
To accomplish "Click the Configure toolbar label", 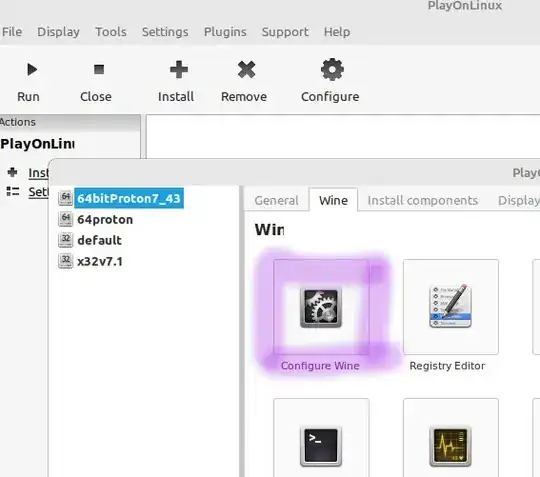I will click(x=330, y=97).
